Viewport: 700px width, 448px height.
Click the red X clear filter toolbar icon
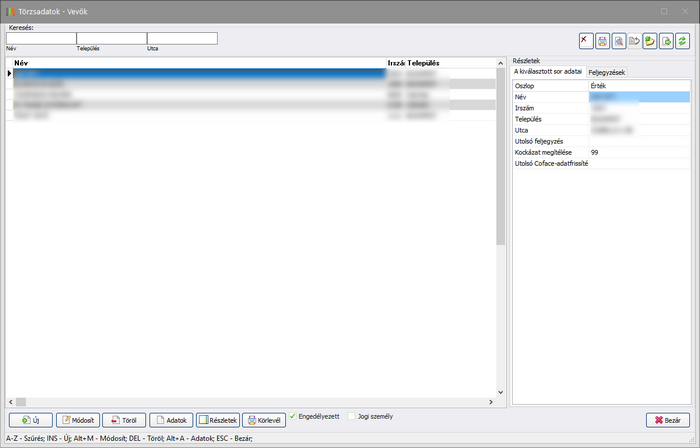tap(586, 41)
